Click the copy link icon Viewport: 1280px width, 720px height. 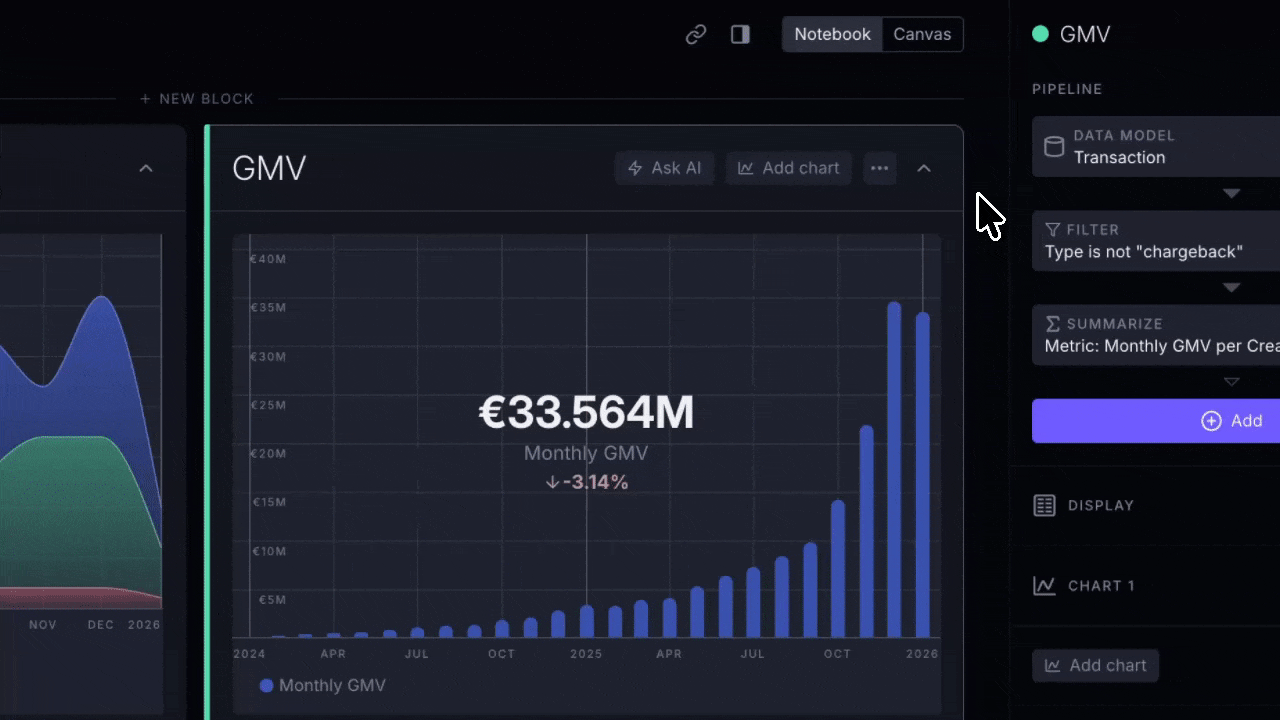pyautogui.click(x=696, y=35)
